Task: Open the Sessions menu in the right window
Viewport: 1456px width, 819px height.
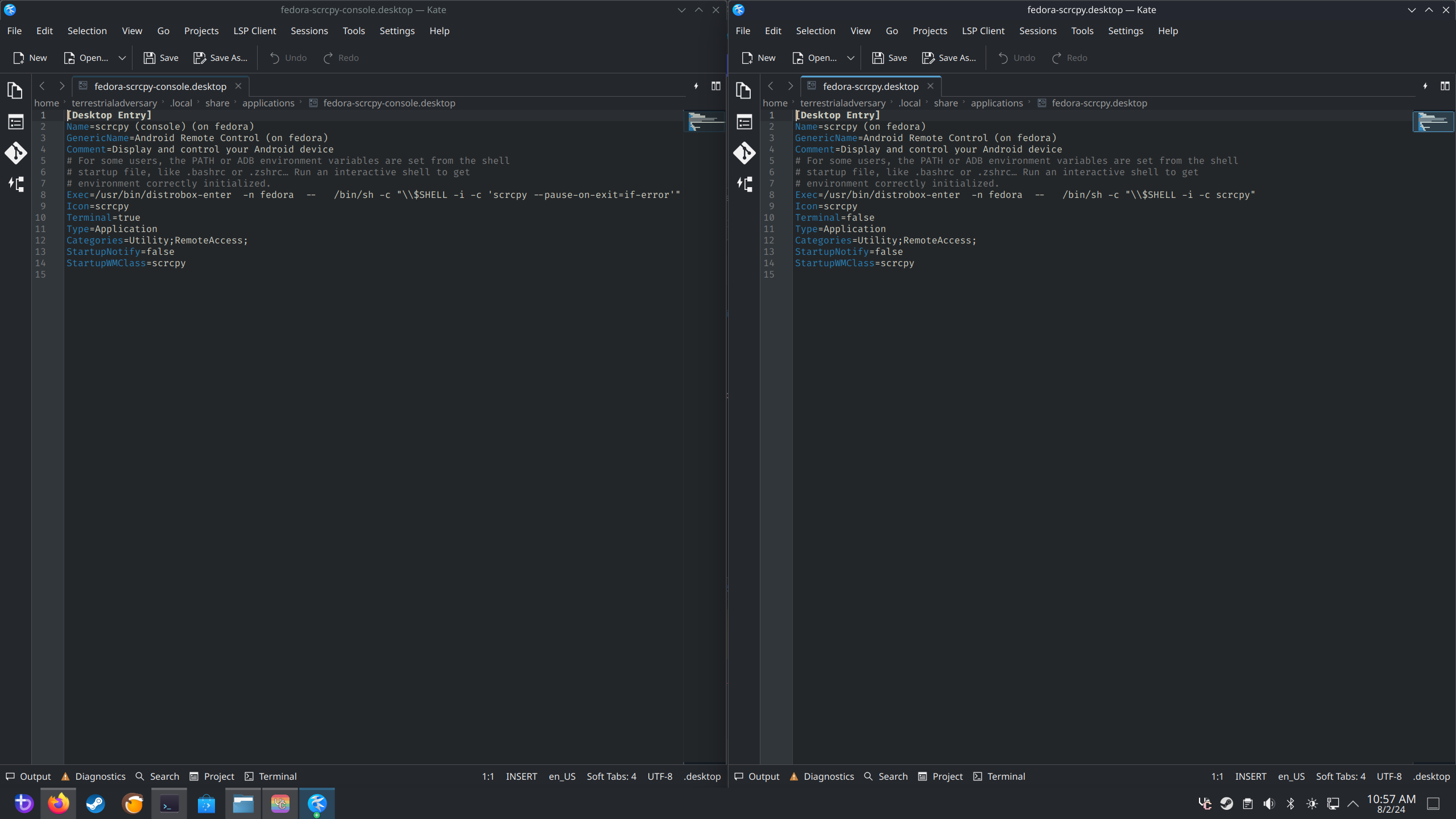Action: (1037, 31)
